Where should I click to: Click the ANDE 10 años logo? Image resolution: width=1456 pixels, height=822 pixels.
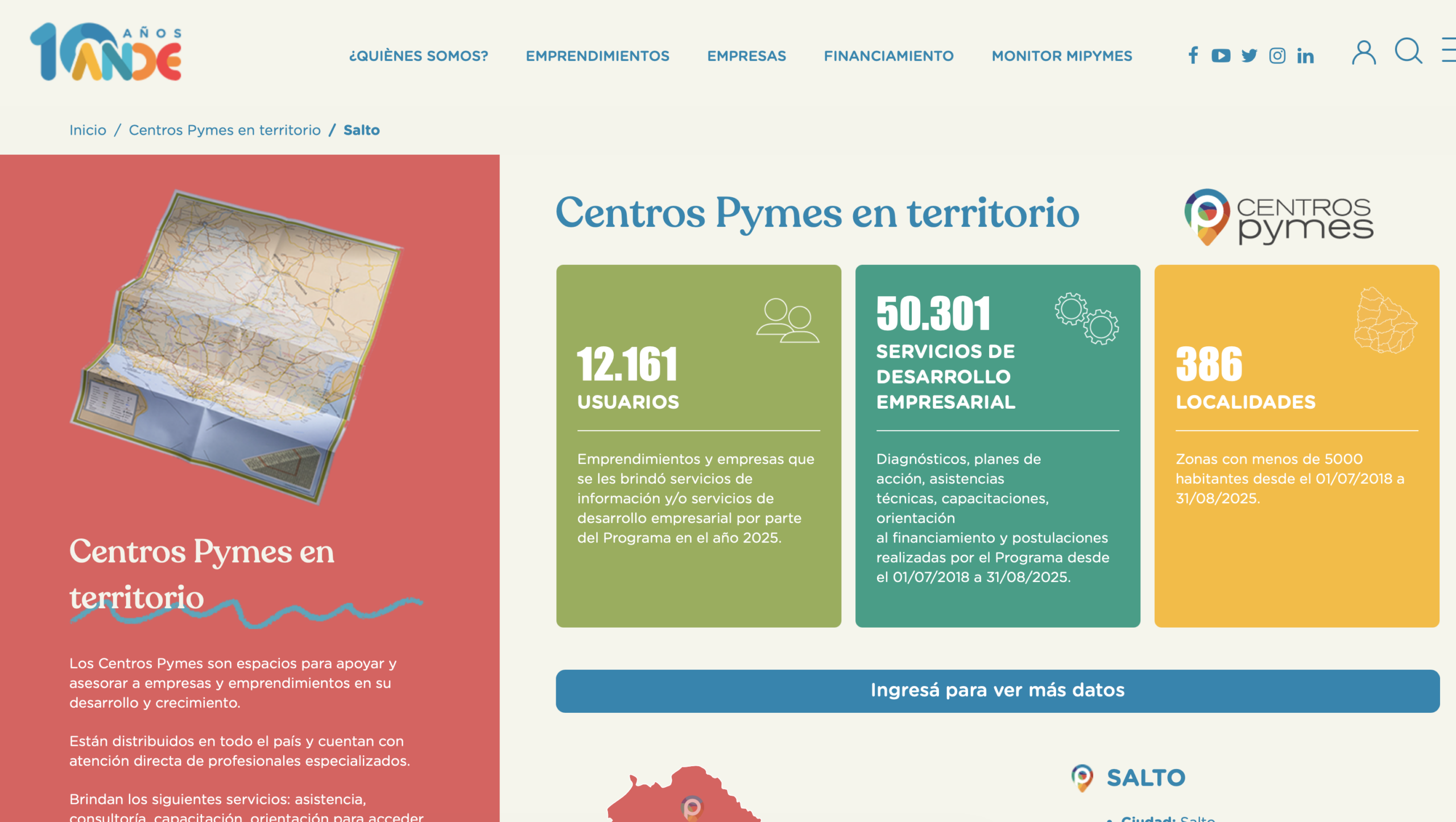(x=106, y=52)
